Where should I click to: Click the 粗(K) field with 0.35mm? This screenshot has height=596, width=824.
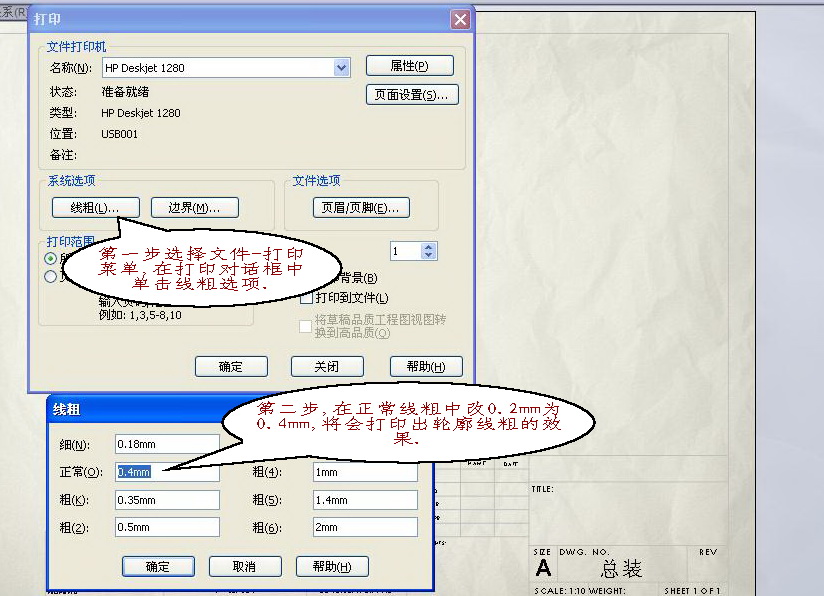coord(167,500)
